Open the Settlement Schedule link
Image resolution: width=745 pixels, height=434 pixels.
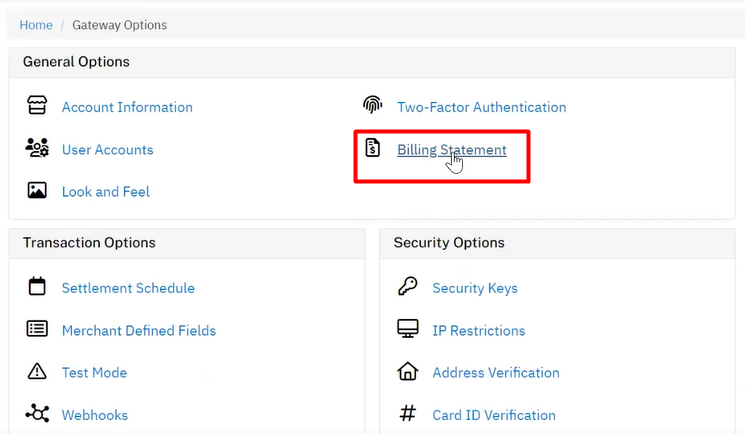[x=128, y=288]
